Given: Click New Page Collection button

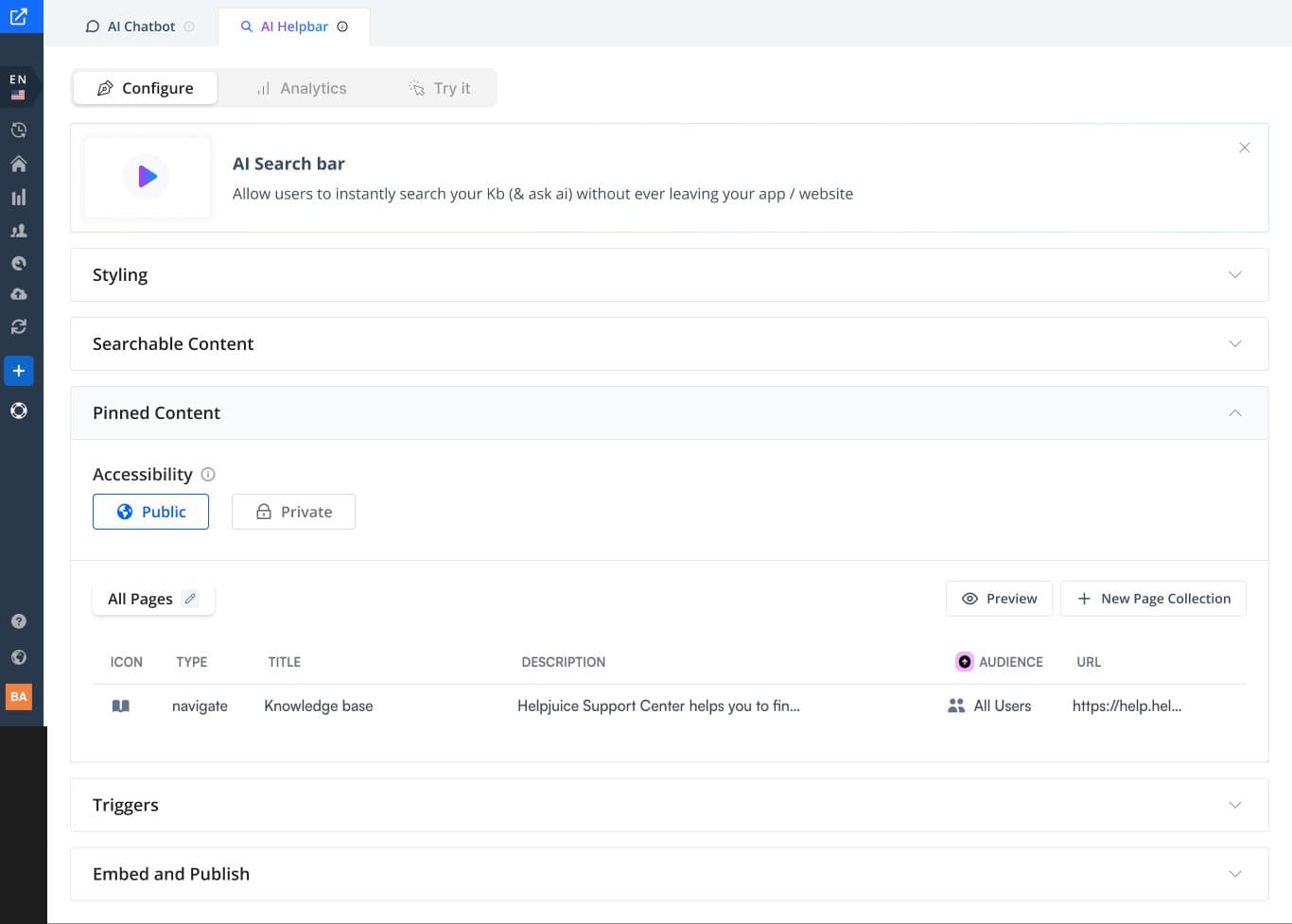Looking at the screenshot, I should pyautogui.click(x=1153, y=599).
